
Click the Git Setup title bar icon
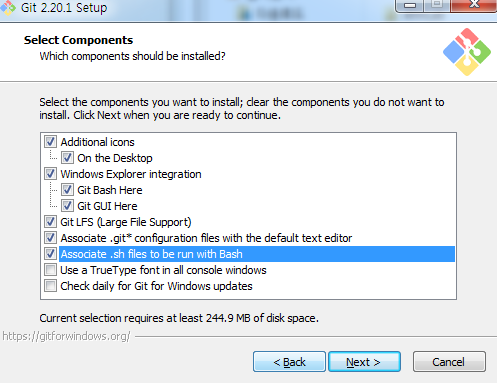[8, 7]
